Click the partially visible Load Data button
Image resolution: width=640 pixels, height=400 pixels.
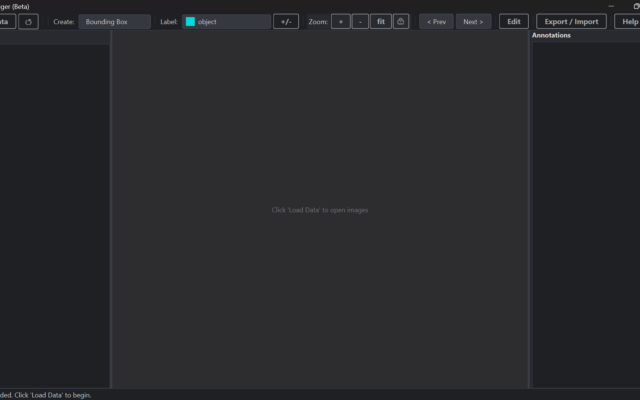(x=8, y=22)
